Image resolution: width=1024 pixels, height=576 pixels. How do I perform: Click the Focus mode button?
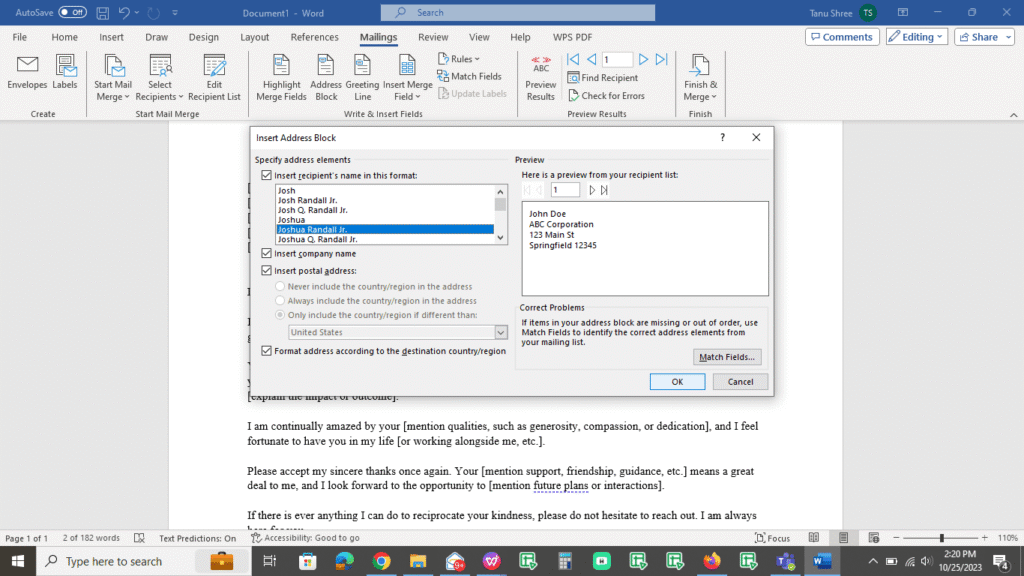773,537
